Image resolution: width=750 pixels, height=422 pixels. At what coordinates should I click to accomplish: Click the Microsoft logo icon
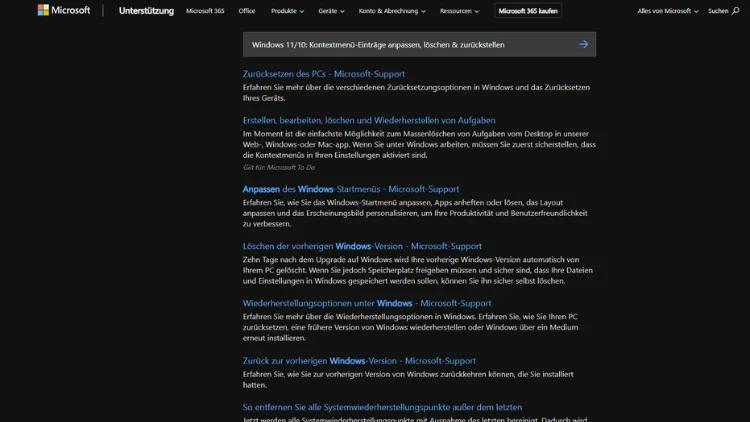43,10
